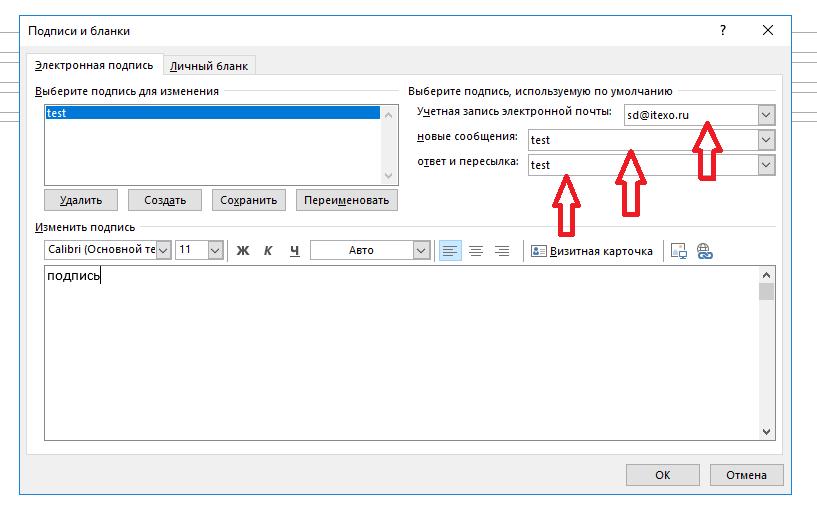Viewport: 817px width, 505px height.
Task: Toggle underline formatting (Ч)
Action: coord(294,251)
